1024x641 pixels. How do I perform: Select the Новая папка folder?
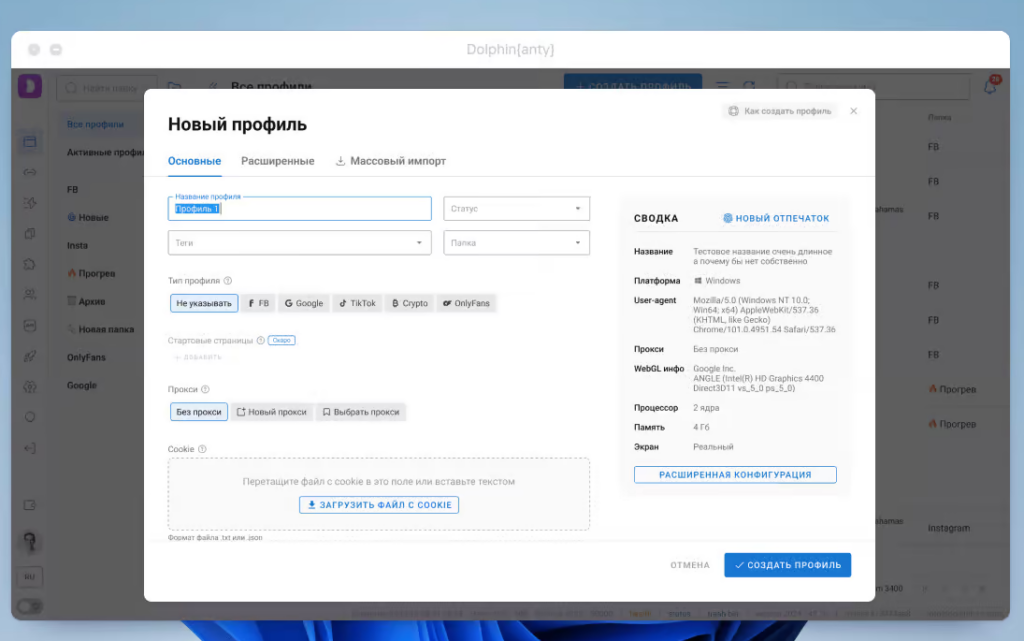tap(101, 330)
